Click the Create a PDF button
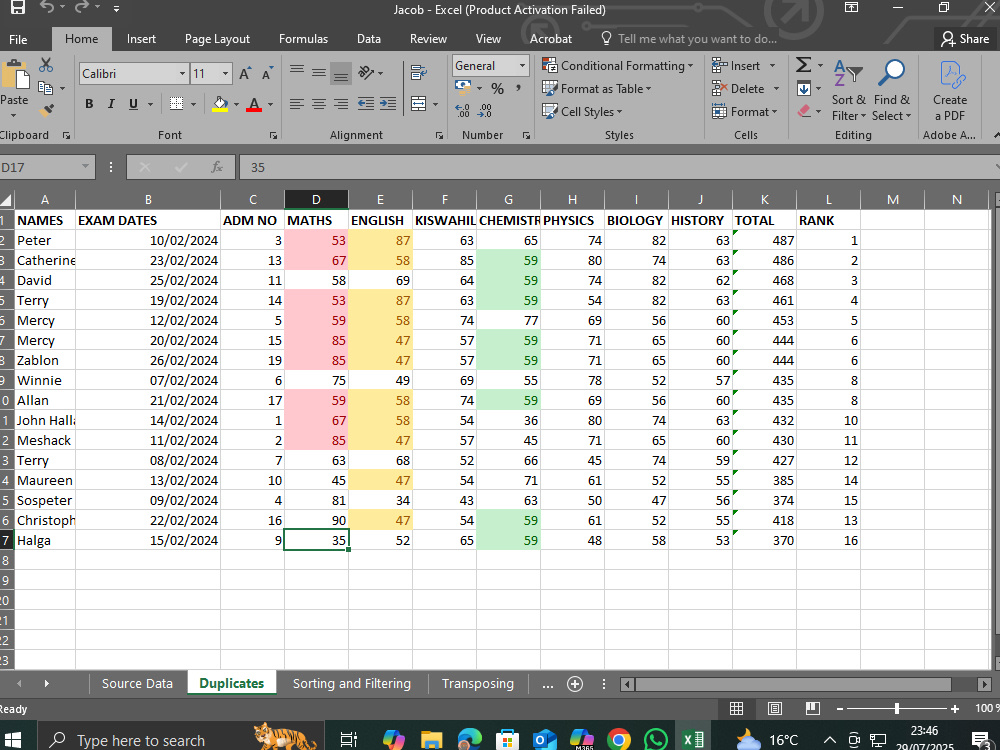Screen dimensions: 1000x750 950,91
